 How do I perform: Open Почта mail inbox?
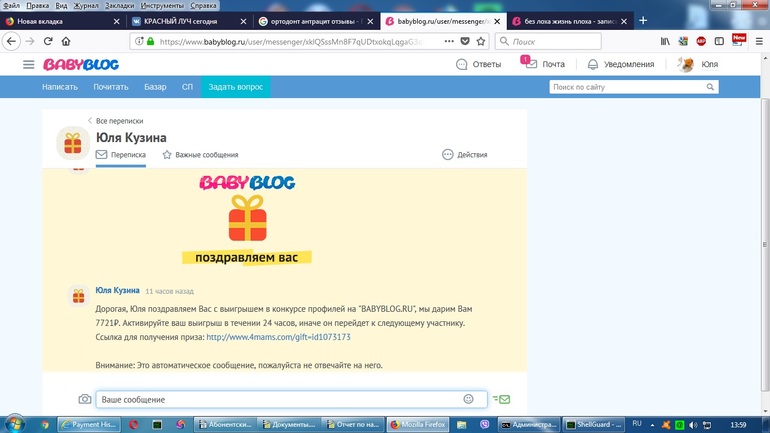544,64
